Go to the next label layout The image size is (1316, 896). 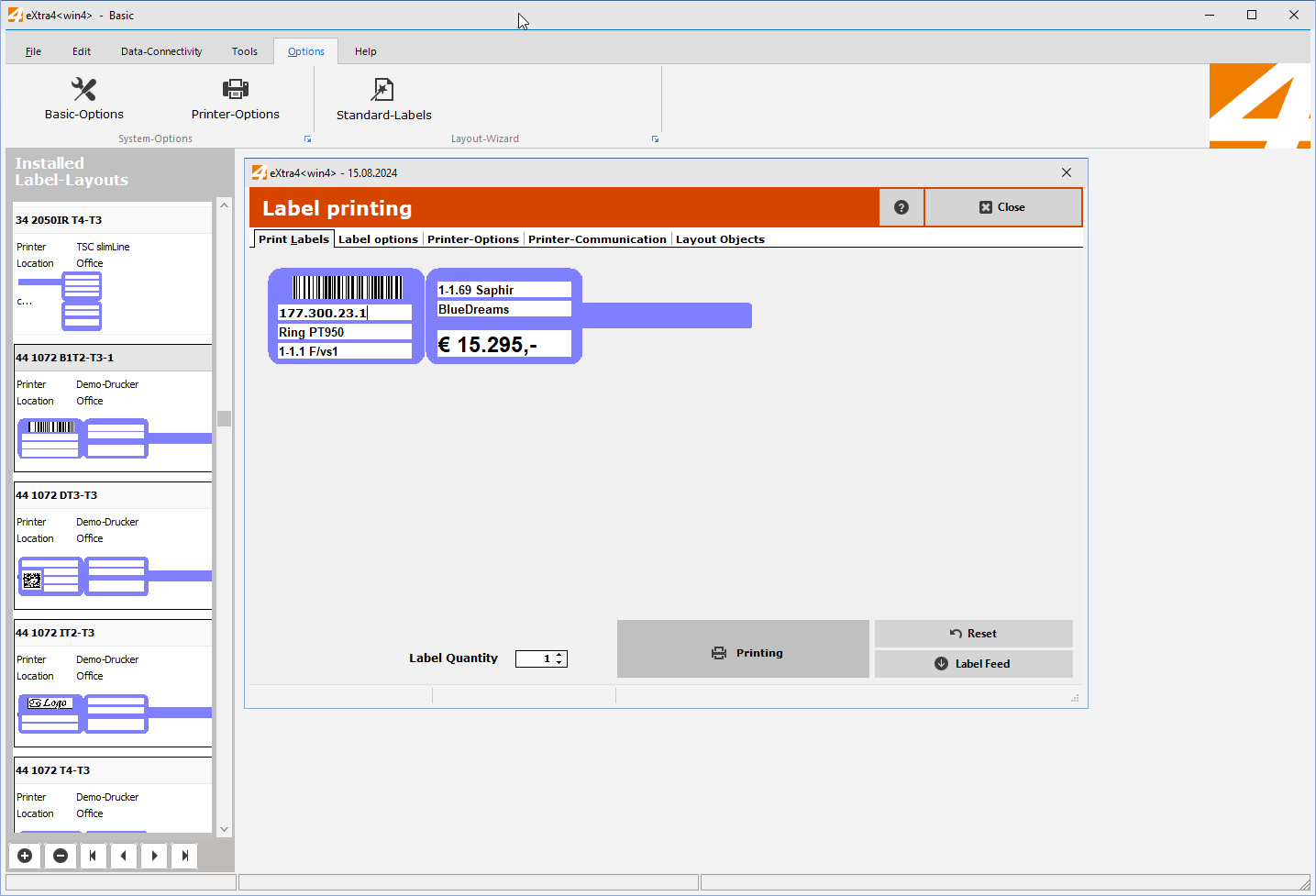pos(154,856)
